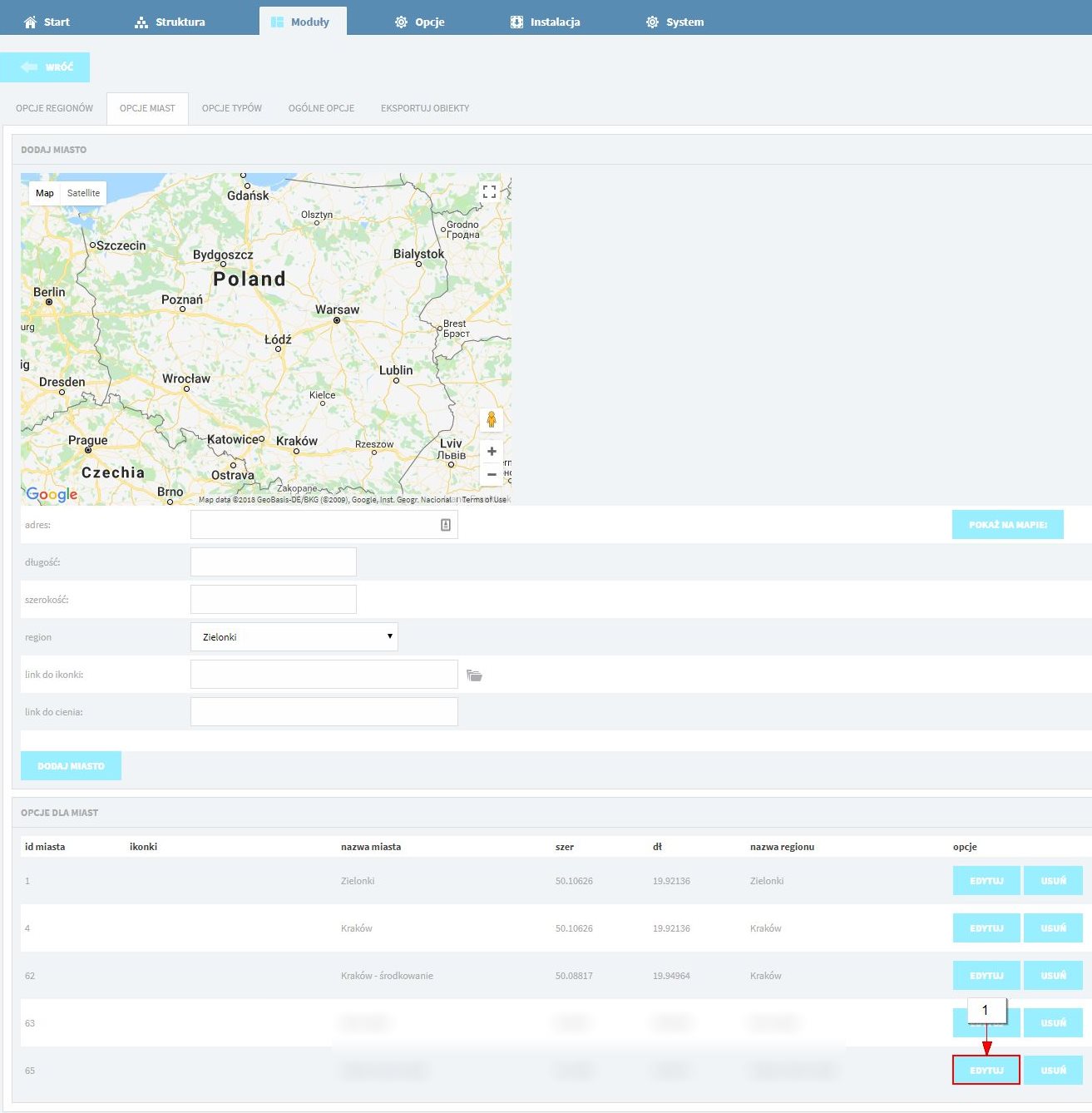Zoom in the map with plus

coord(492,452)
